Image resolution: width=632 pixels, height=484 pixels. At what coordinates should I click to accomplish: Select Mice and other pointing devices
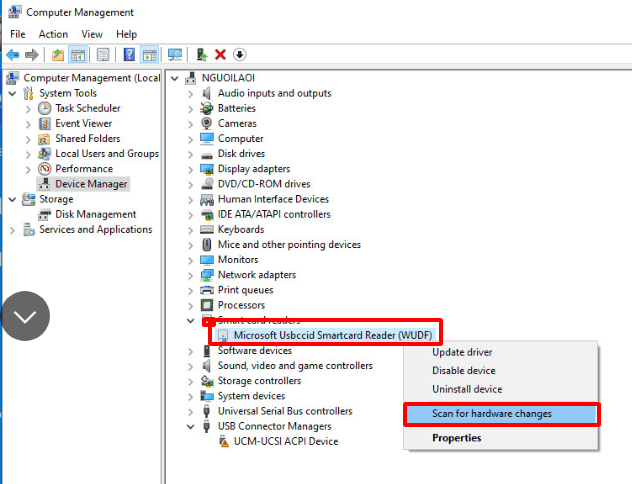click(x=289, y=245)
